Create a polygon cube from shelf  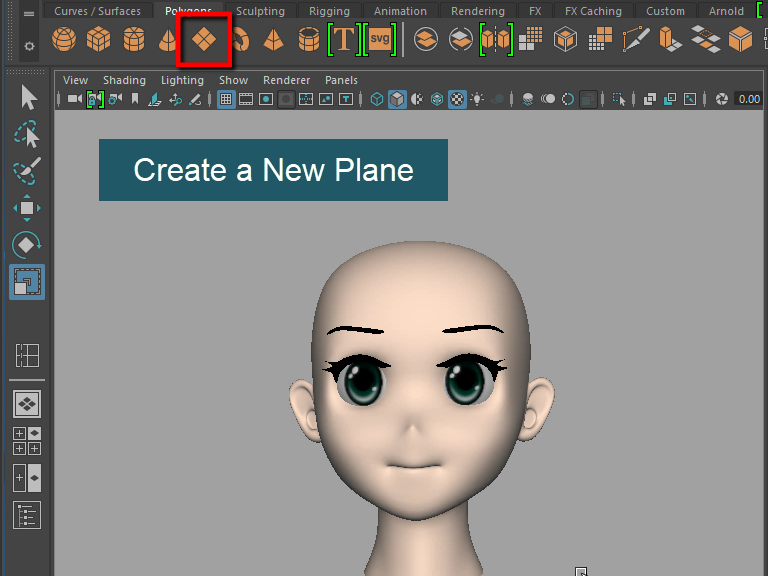click(x=98, y=40)
